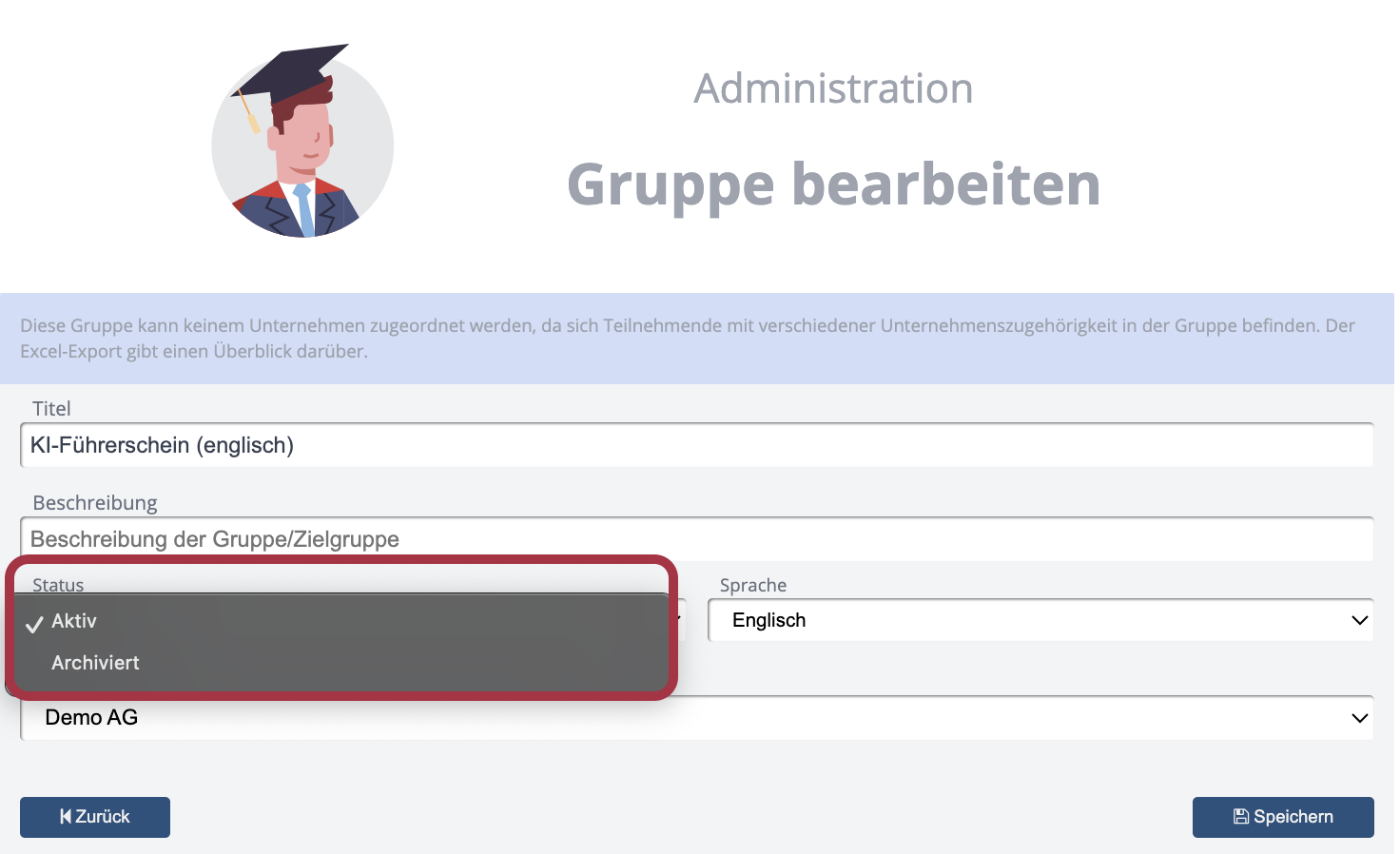
Task: Select Archiviert from the status list
Action: point(96,663)
